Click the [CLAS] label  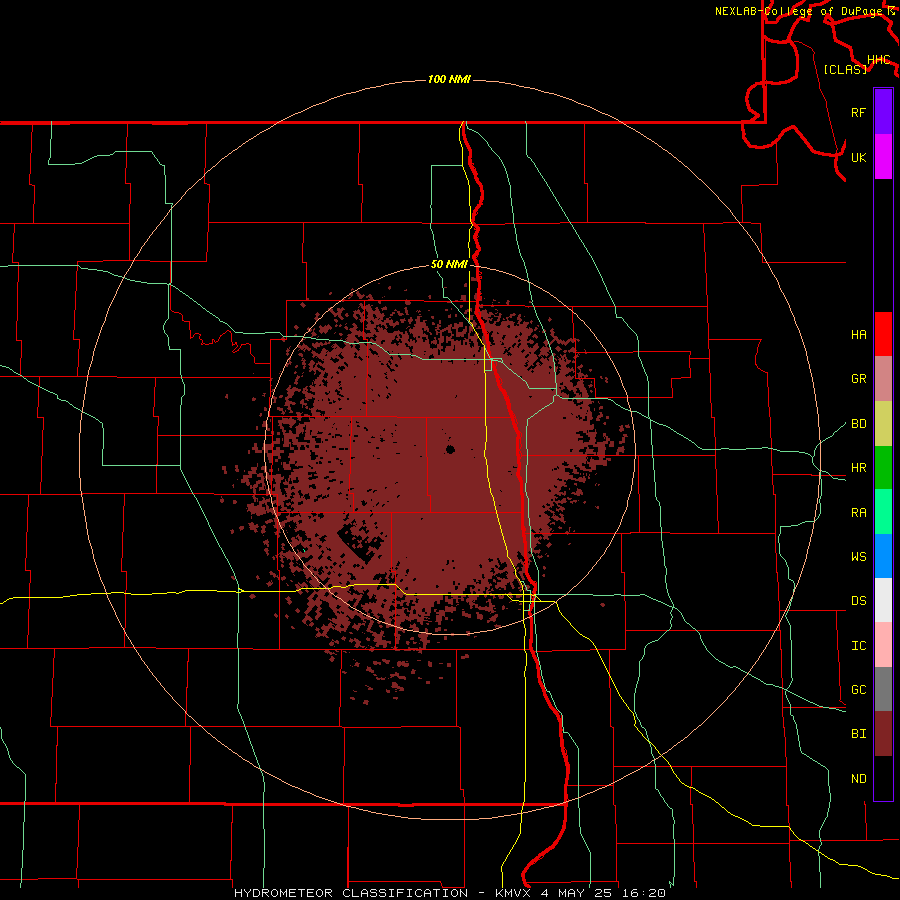(x=845, y=69)
